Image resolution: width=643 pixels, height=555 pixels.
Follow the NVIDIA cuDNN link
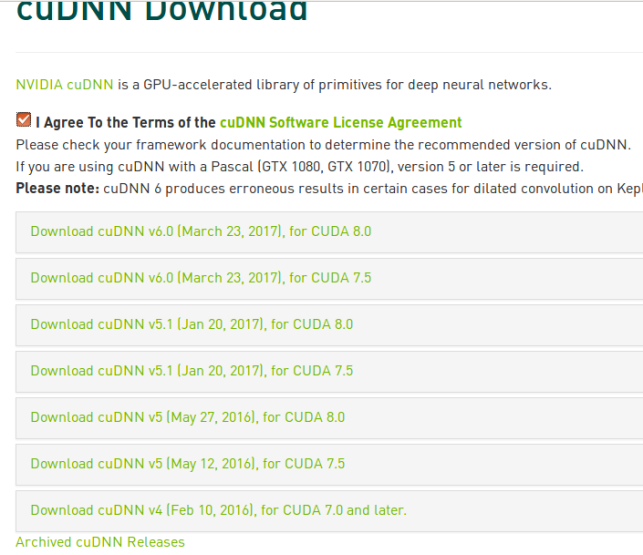click(x=64, y=85)
